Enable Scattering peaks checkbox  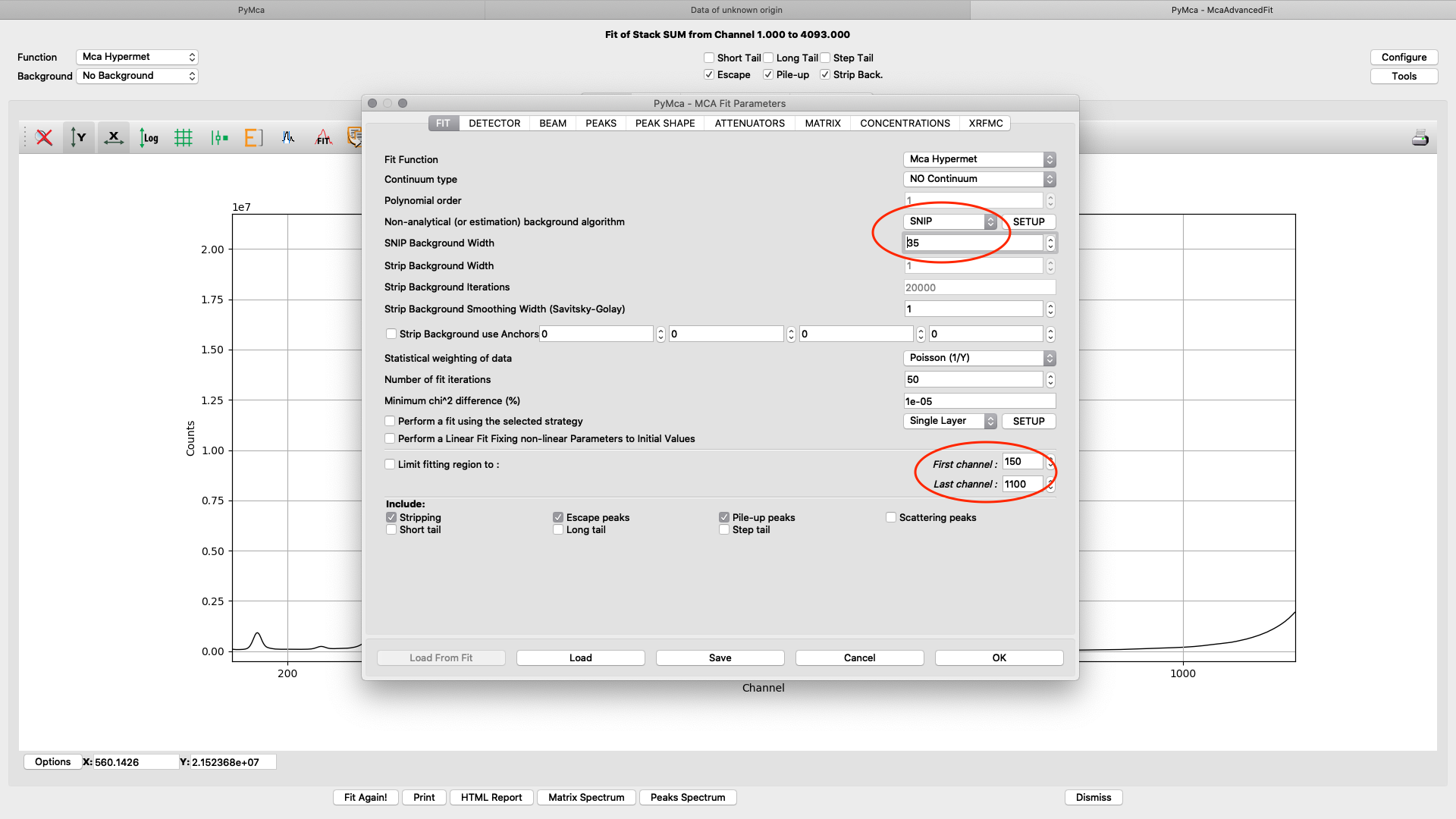tap(891, 517)
